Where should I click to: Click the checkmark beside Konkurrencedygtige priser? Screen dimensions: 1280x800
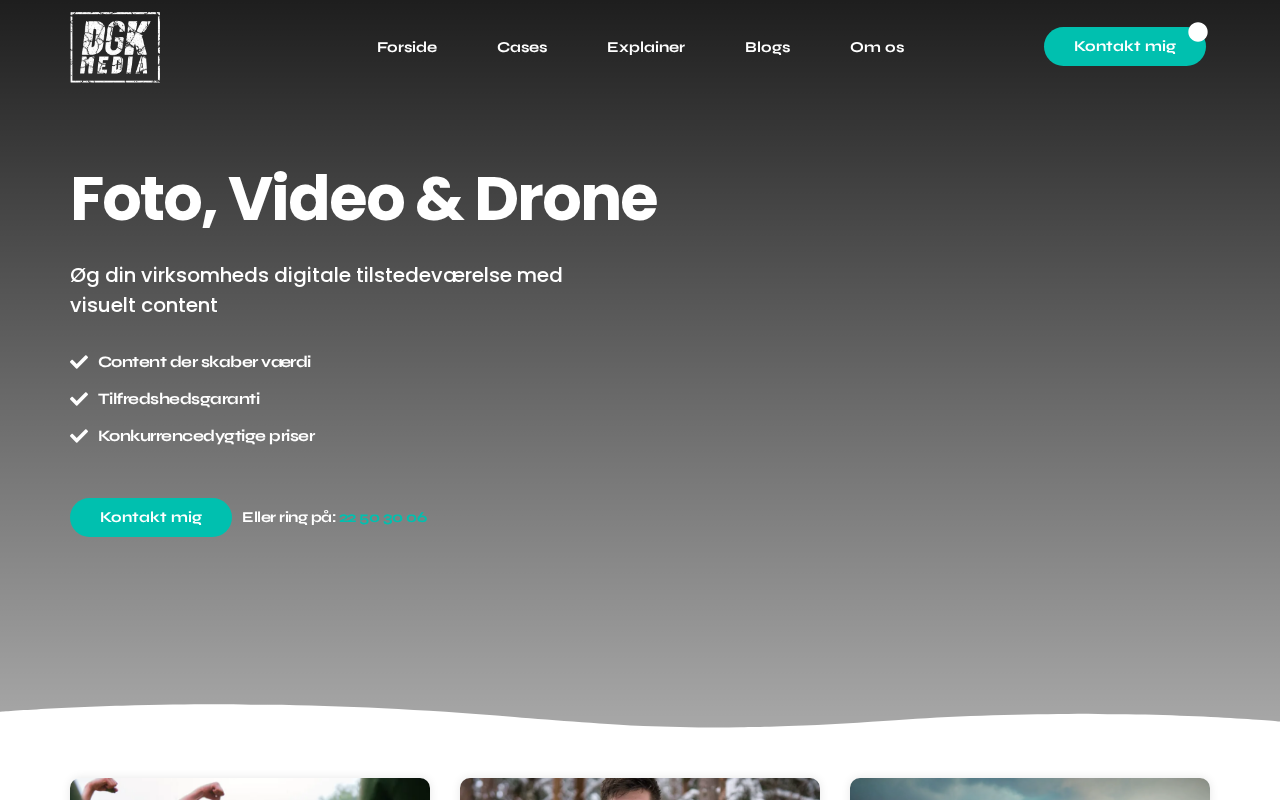pos(79,436)
